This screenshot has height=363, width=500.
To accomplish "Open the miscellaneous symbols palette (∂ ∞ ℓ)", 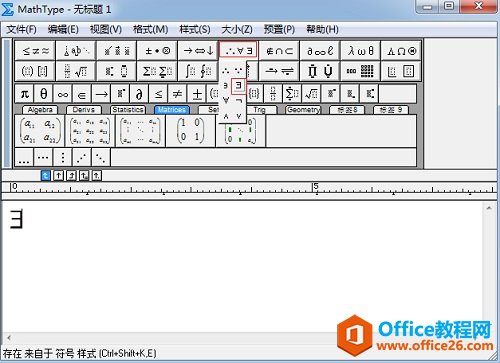I will pos(320,51).
